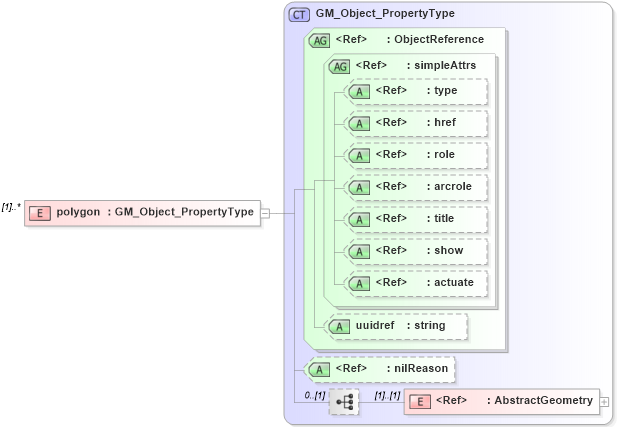Click the E icon of AbstractGeometry
Viewport: 617px width, 427px height.
pos(420,402)
